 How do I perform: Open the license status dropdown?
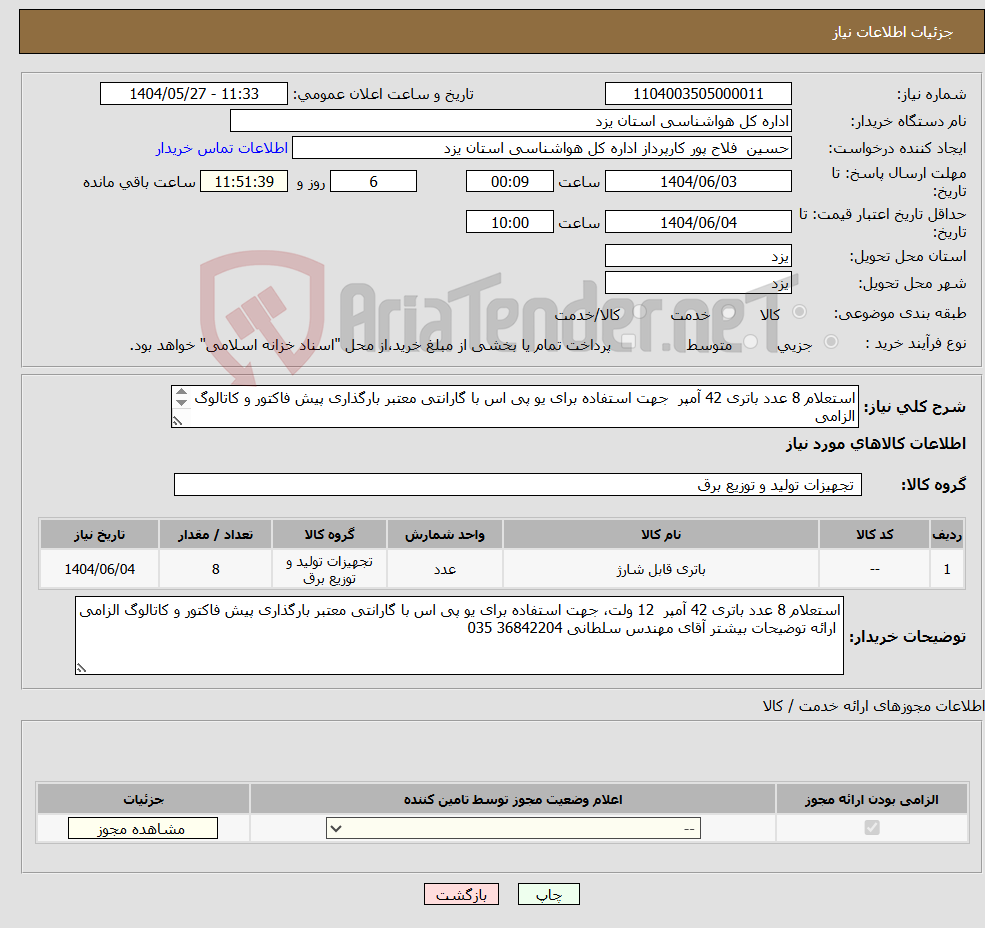click(x=513, y=828)
